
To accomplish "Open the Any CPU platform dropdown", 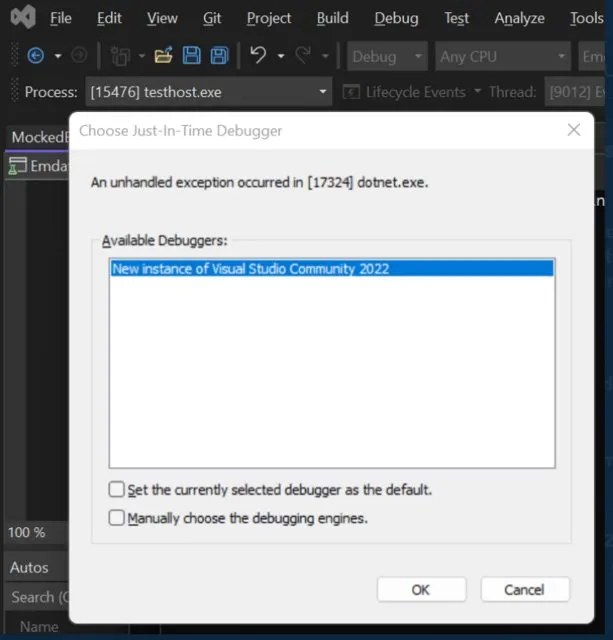I will 502,56.
